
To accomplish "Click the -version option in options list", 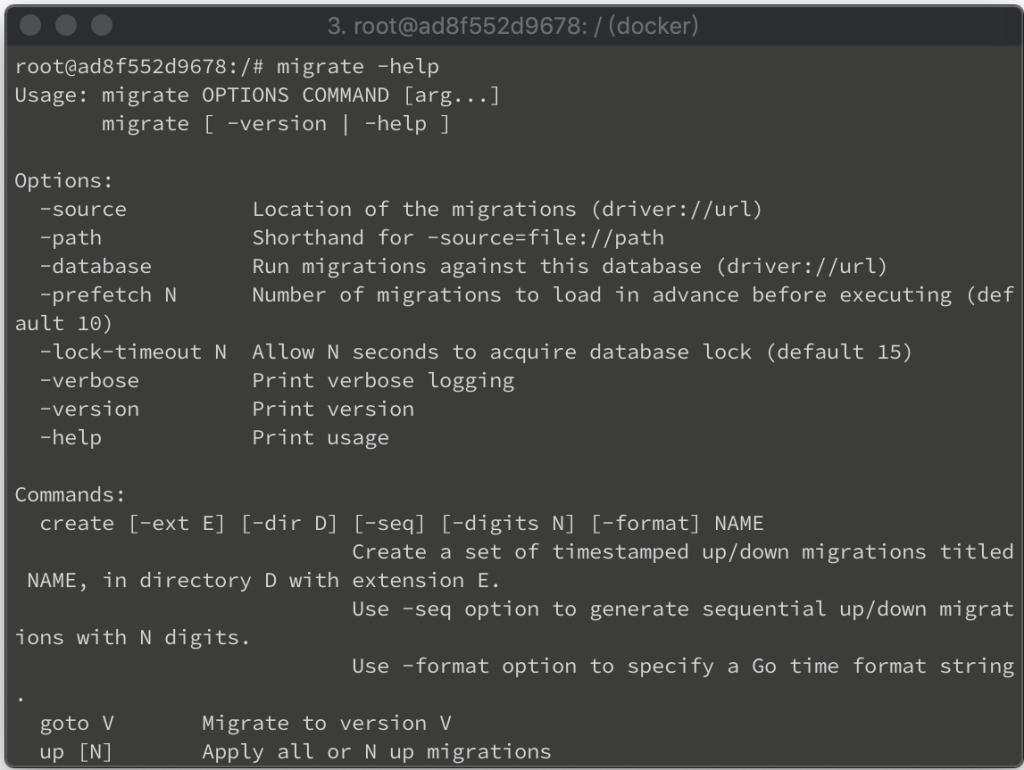I will pyautogui.click(x=89, y=409).
